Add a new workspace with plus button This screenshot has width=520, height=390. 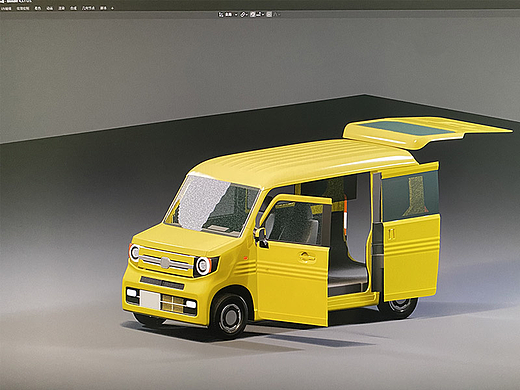(112, 8)
